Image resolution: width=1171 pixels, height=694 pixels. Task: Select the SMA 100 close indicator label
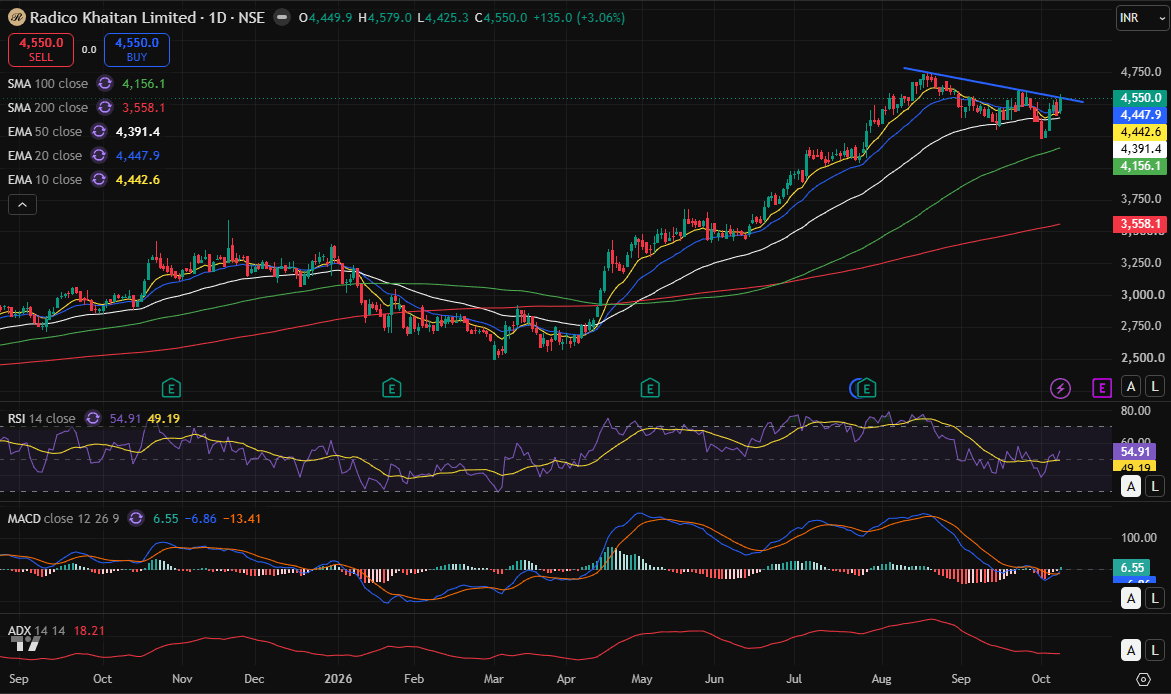48,84
